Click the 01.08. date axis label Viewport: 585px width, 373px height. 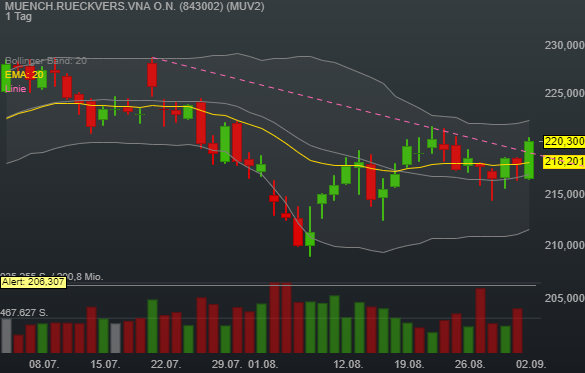click(x=263, y=364)
